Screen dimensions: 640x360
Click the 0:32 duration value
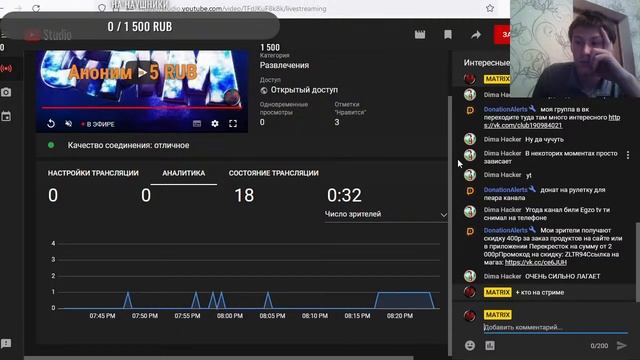[344, 195]
